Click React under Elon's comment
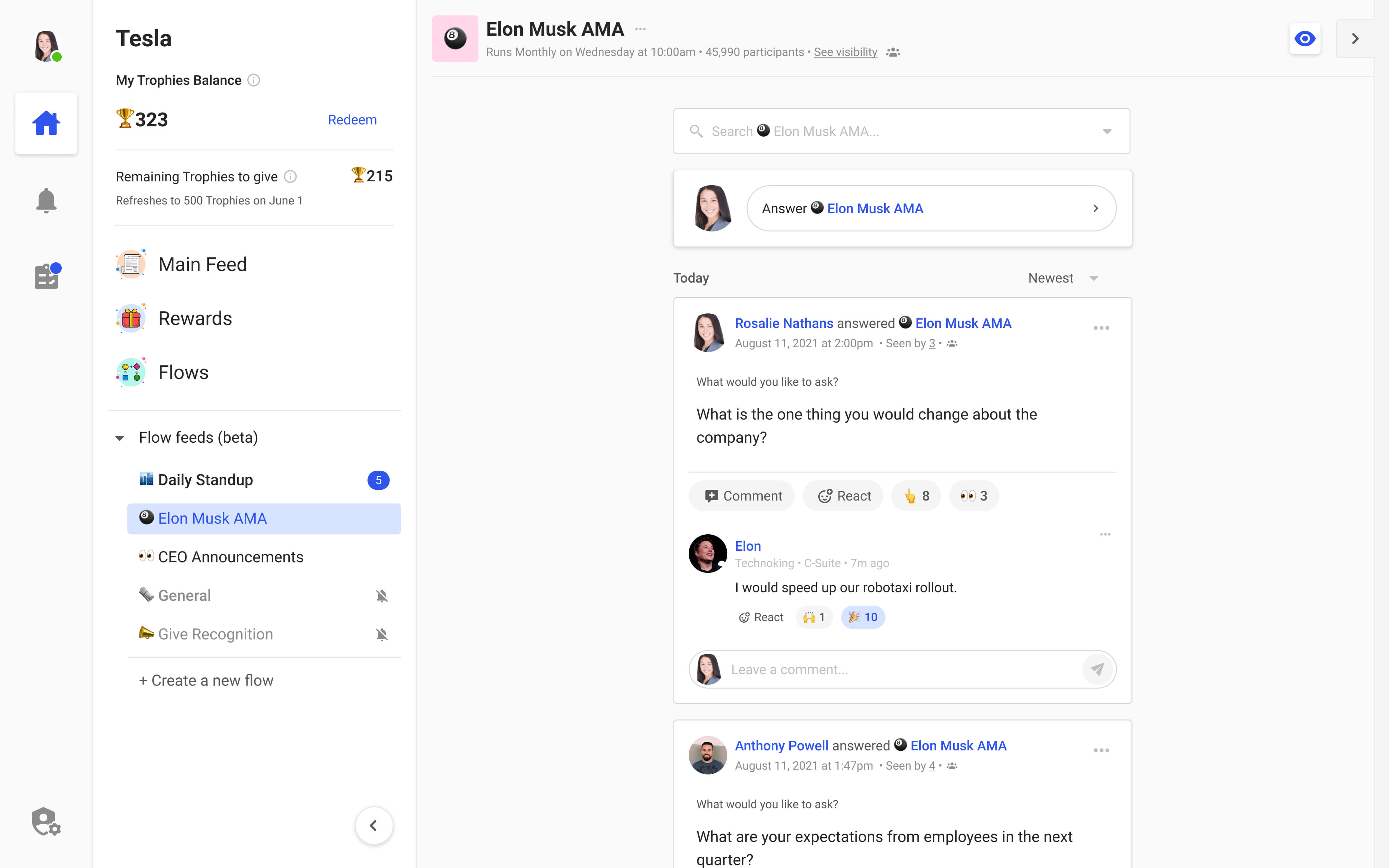1389x868 pixels. pyautogui.click(x=760, y=617)
